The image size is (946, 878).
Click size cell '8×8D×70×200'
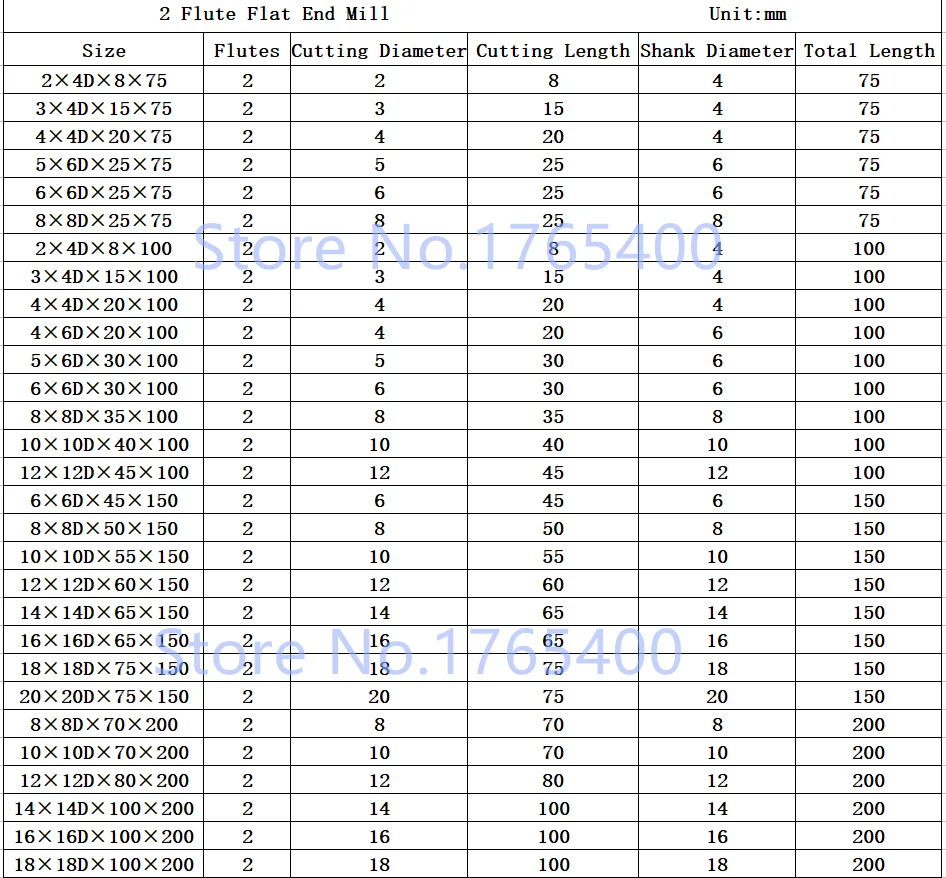pyautogui.click(x=104, y=725)
